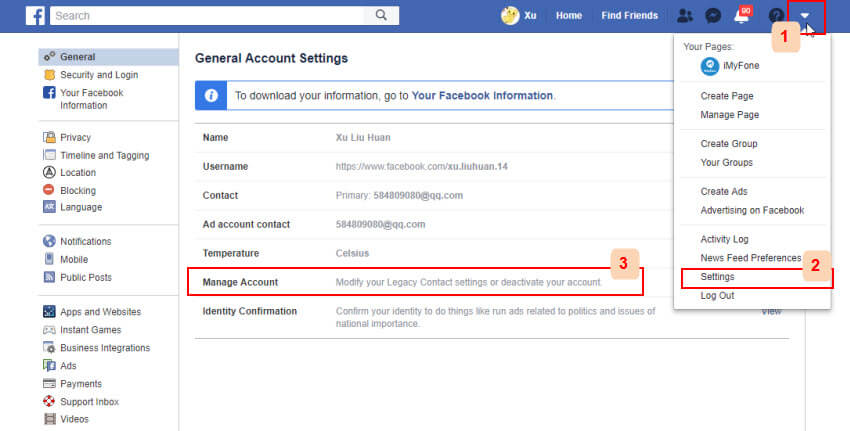Click the Notifications globe icon
The height and width of the screenshot is (431, 850).
pos(49,241)
